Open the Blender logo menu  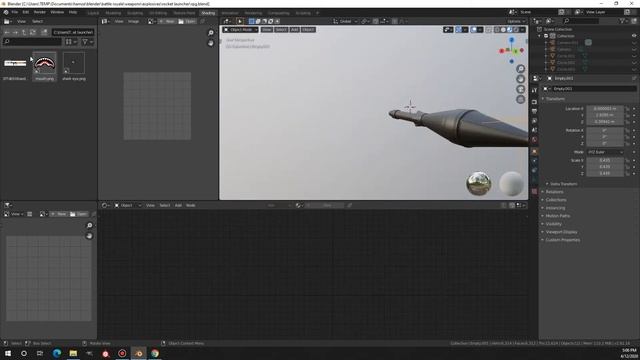[x=6, y=12]
